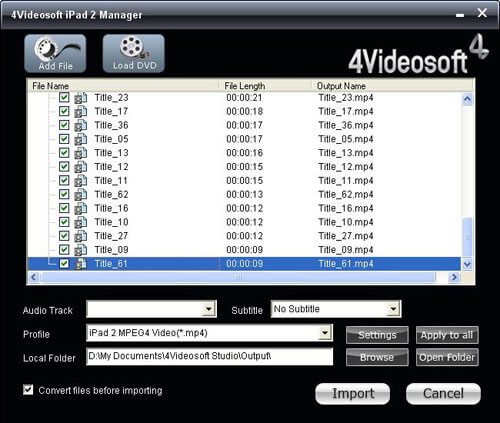Uncheck the Title_17 checkbox
This screenshot has height=423, width=500.
point(64,111)
